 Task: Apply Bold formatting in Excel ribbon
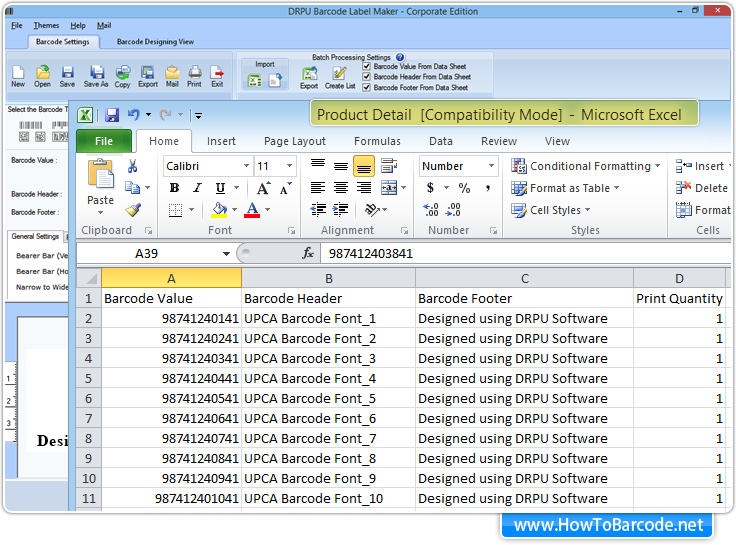point(174,188)
